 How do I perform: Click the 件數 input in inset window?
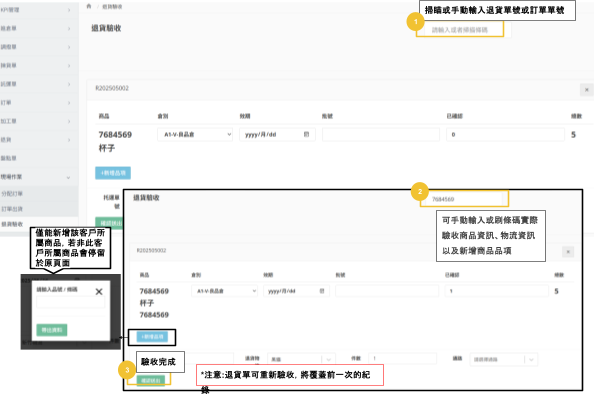pyautogui.click(x=402, y=358)
